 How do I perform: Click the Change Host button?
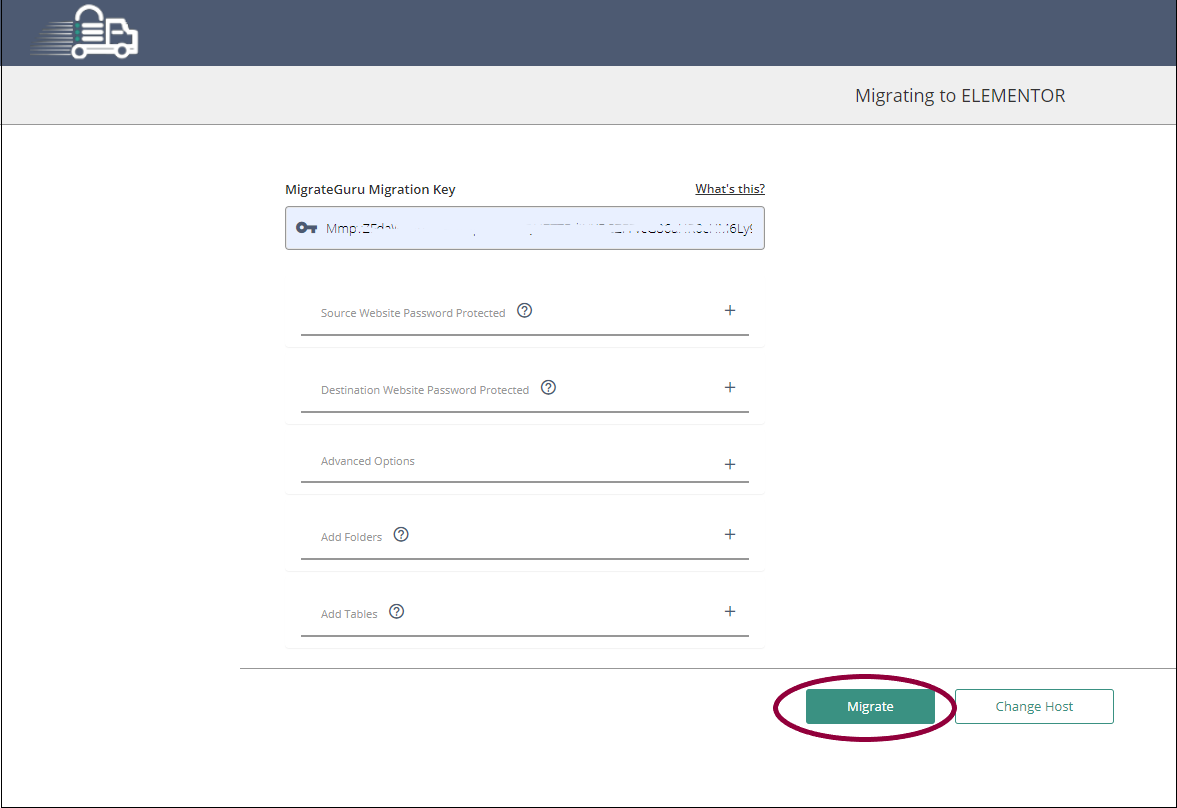(1034, 706)
